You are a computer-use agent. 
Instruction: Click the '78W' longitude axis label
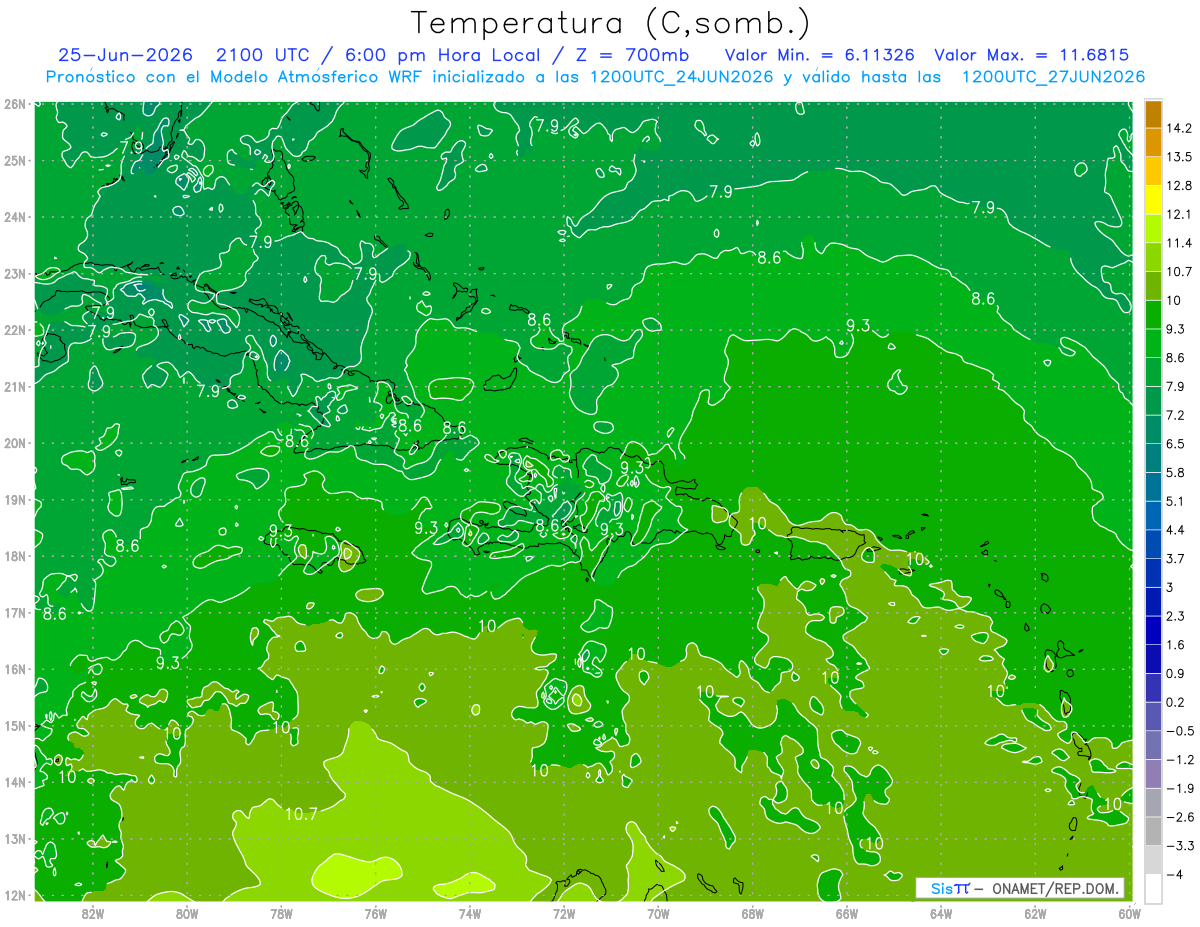(x=281, y=913)
